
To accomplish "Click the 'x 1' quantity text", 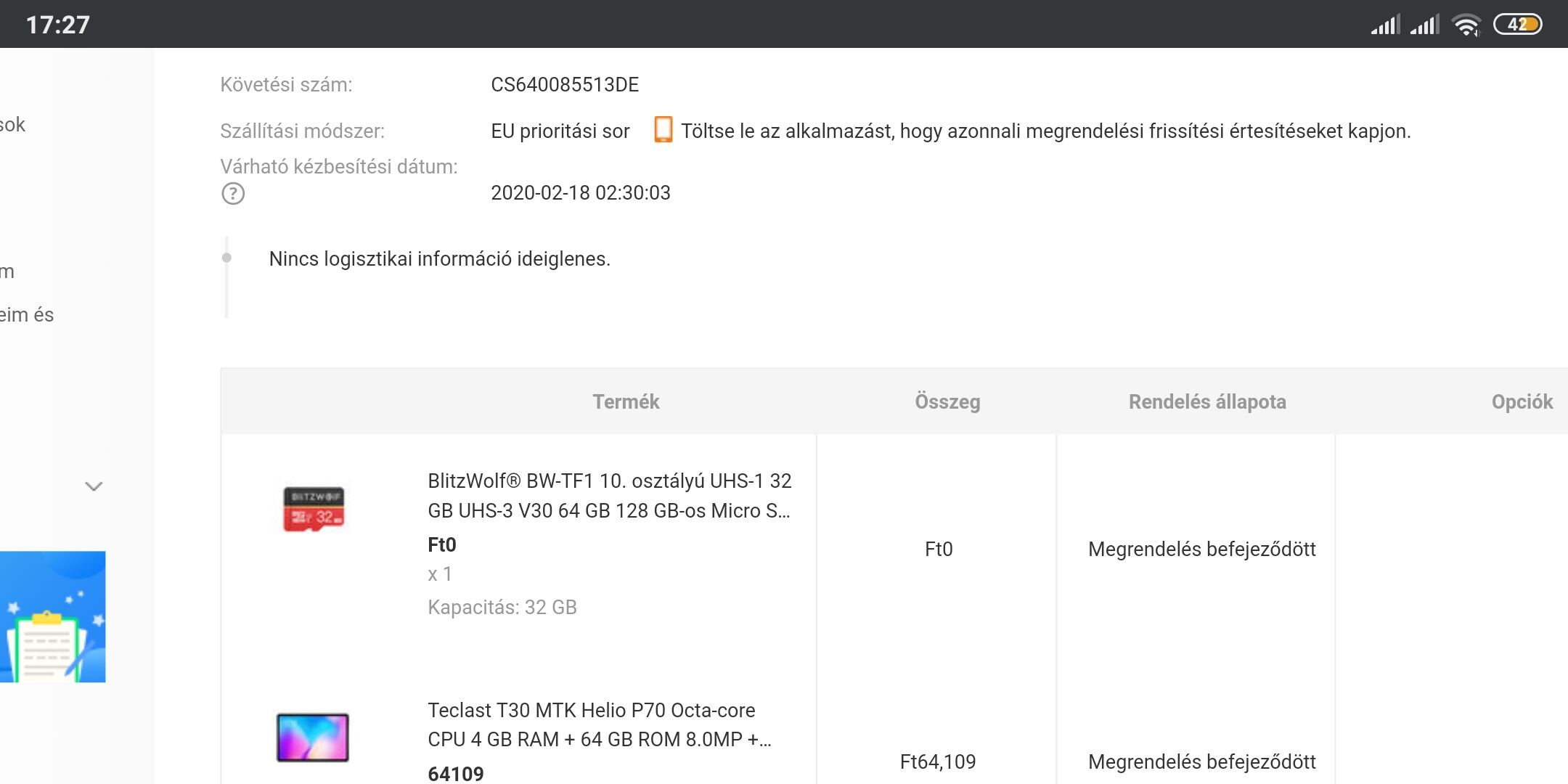I will (x=440, y=574).
